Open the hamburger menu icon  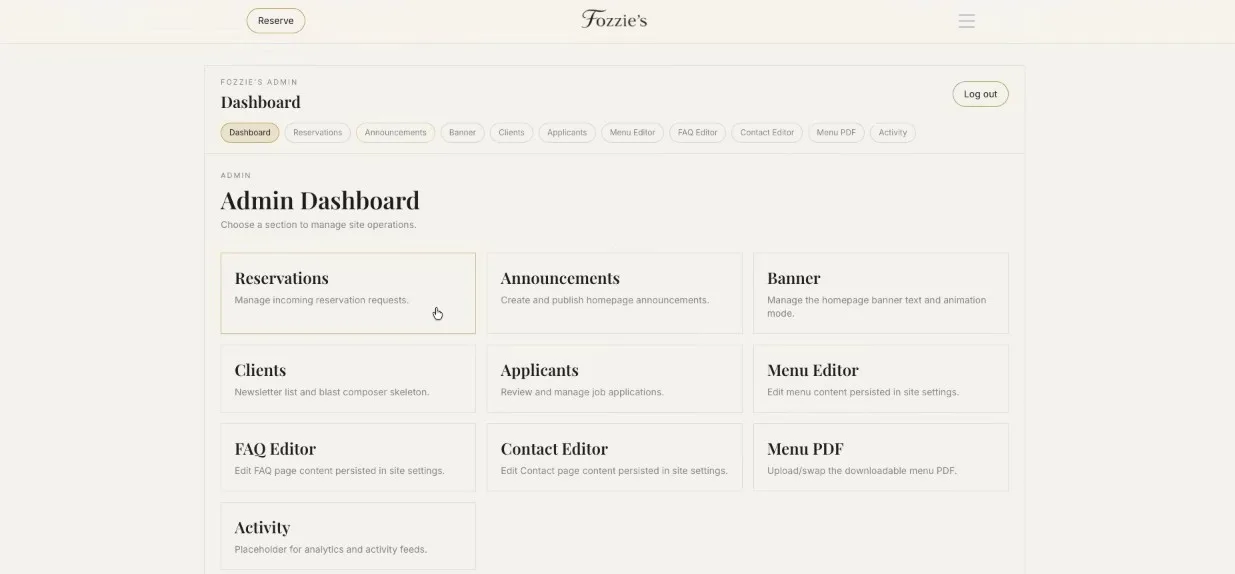click(966, 21)
